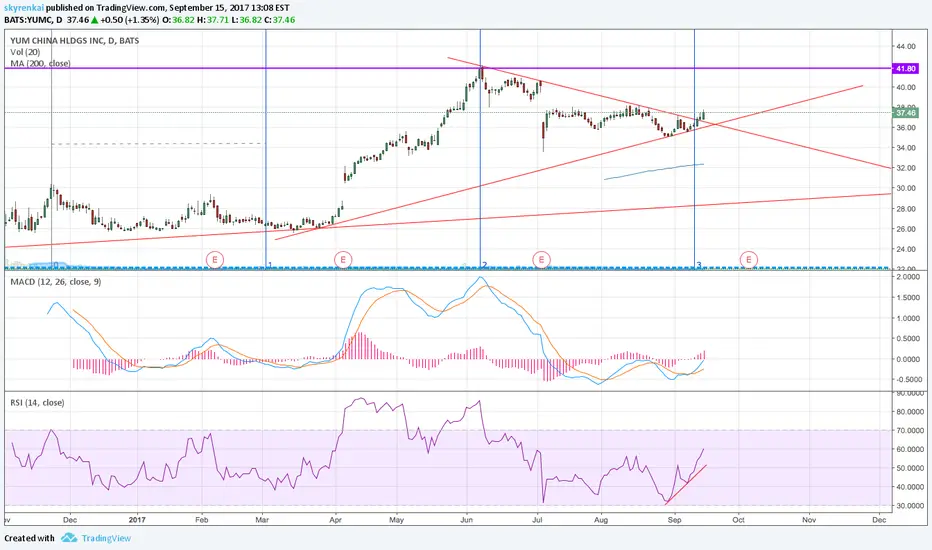This screenshot has height=550, width=932.
Task: Click the 'Created with' caption text
Action: tap(29, 538)
